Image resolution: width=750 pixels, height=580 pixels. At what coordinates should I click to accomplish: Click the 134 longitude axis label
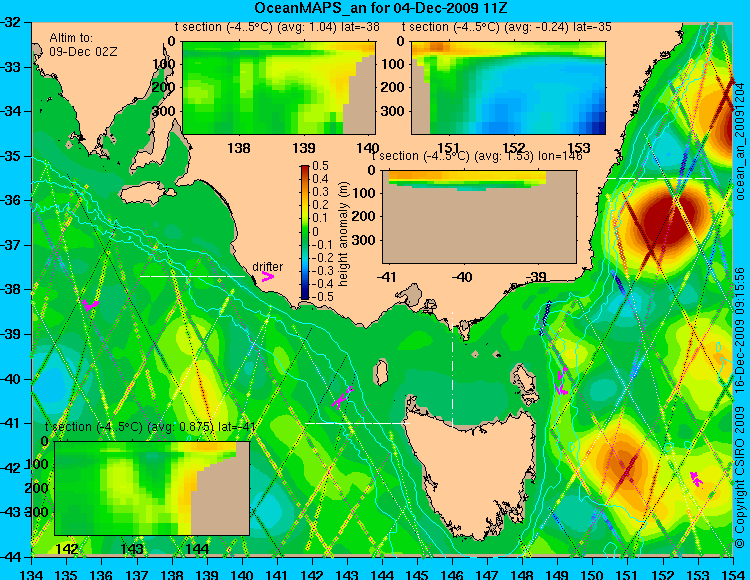coord(32,574)
